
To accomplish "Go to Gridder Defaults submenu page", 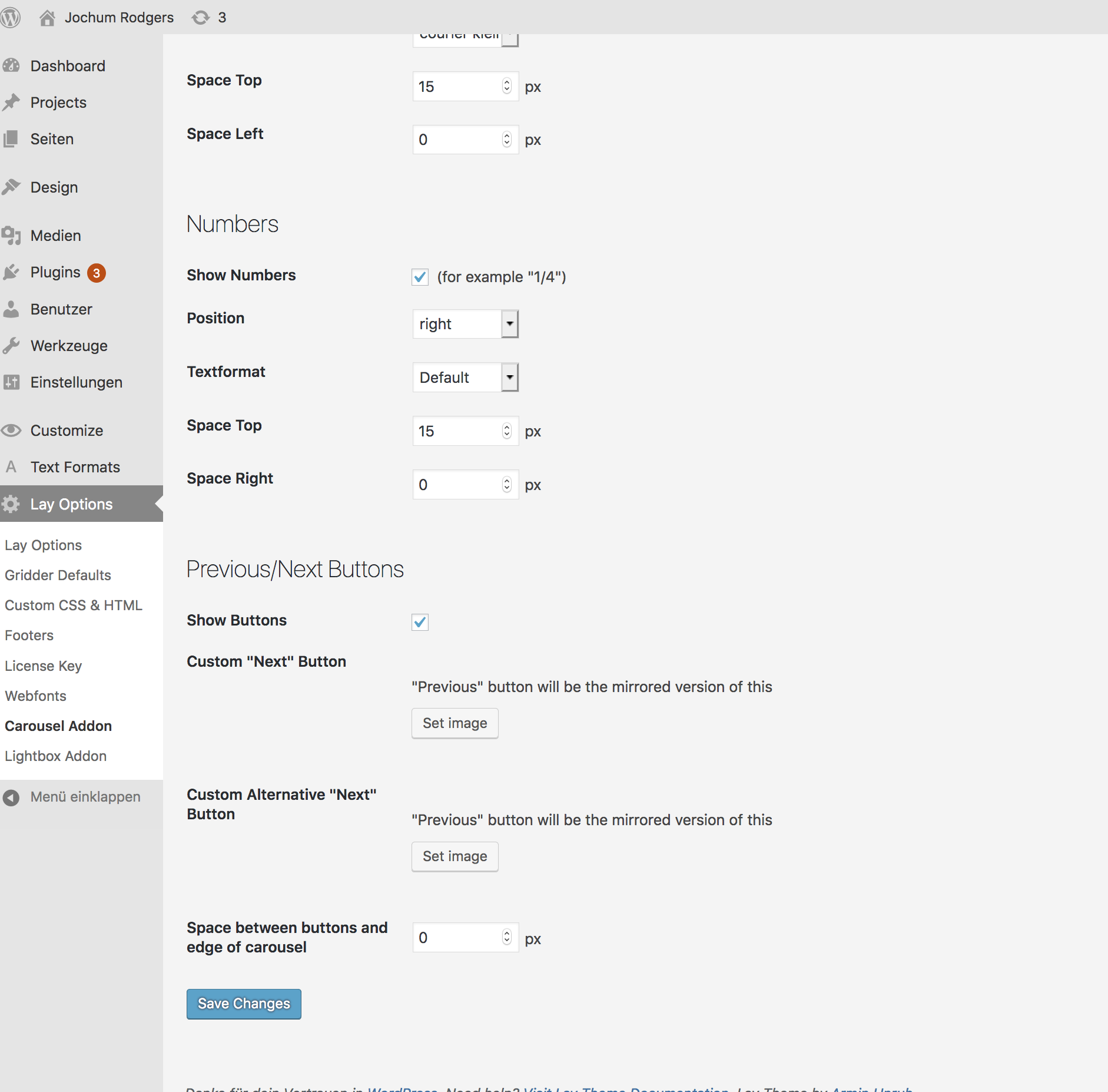I will click(58, 575).
